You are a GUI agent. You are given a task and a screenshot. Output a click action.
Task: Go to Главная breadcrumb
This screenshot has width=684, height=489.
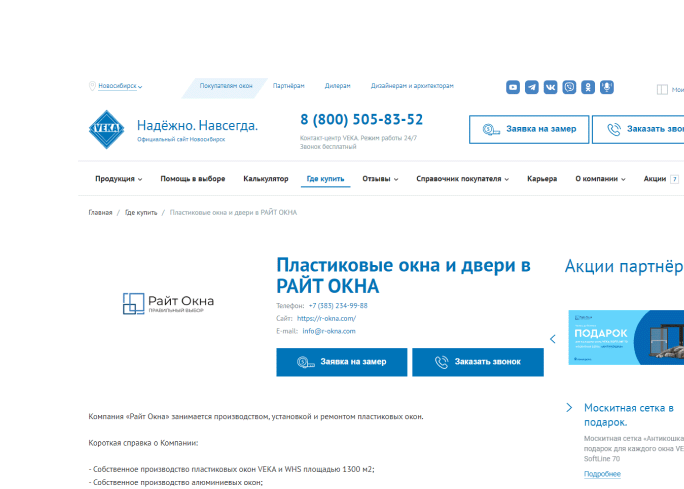pyautogui.click(x=100, y=212)
